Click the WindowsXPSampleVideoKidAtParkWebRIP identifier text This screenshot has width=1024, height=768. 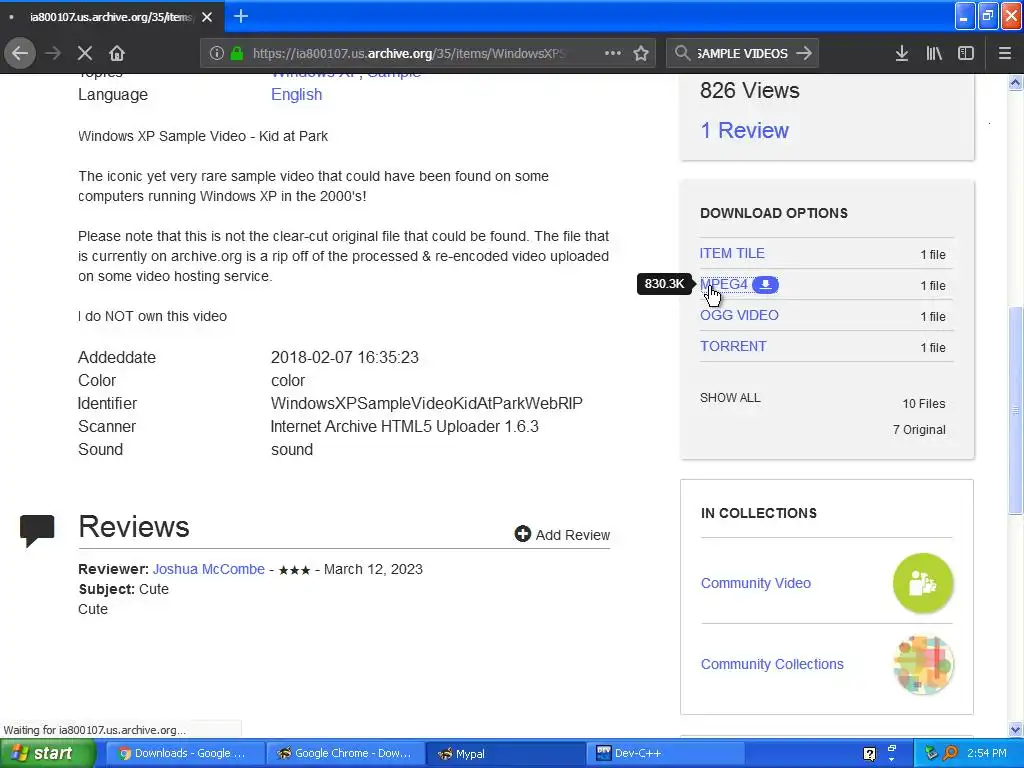[x=426, y=404]
